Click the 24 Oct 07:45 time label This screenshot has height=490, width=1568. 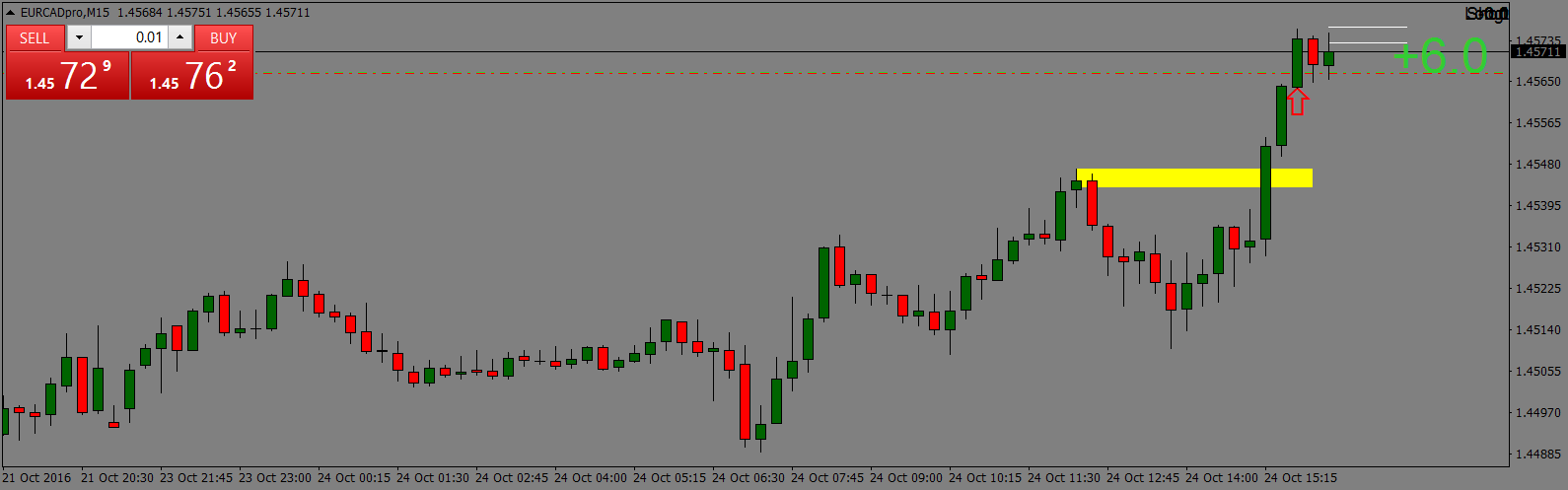[x=827, y=478]
